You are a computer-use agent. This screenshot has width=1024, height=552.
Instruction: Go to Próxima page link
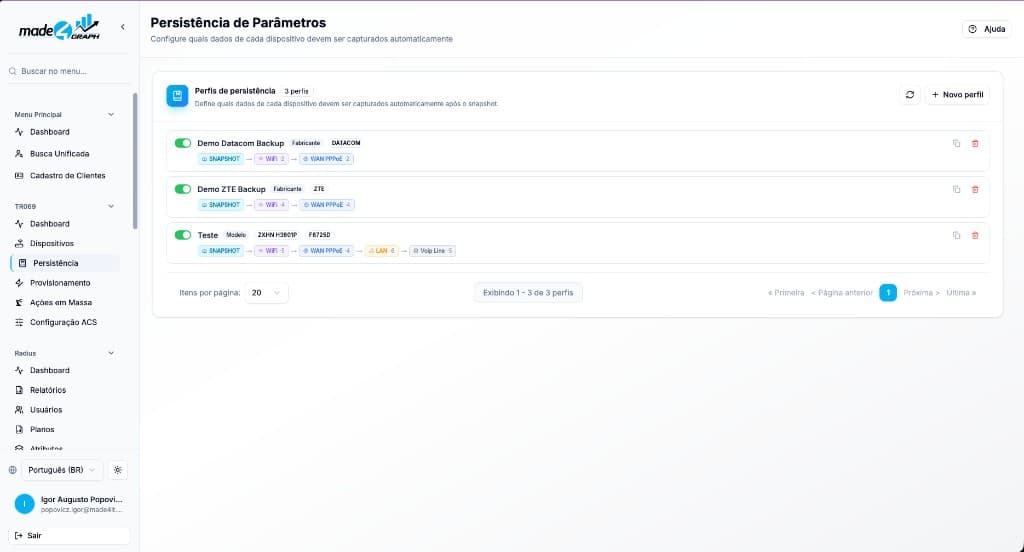pyautogui.click(x=921, y=293)
